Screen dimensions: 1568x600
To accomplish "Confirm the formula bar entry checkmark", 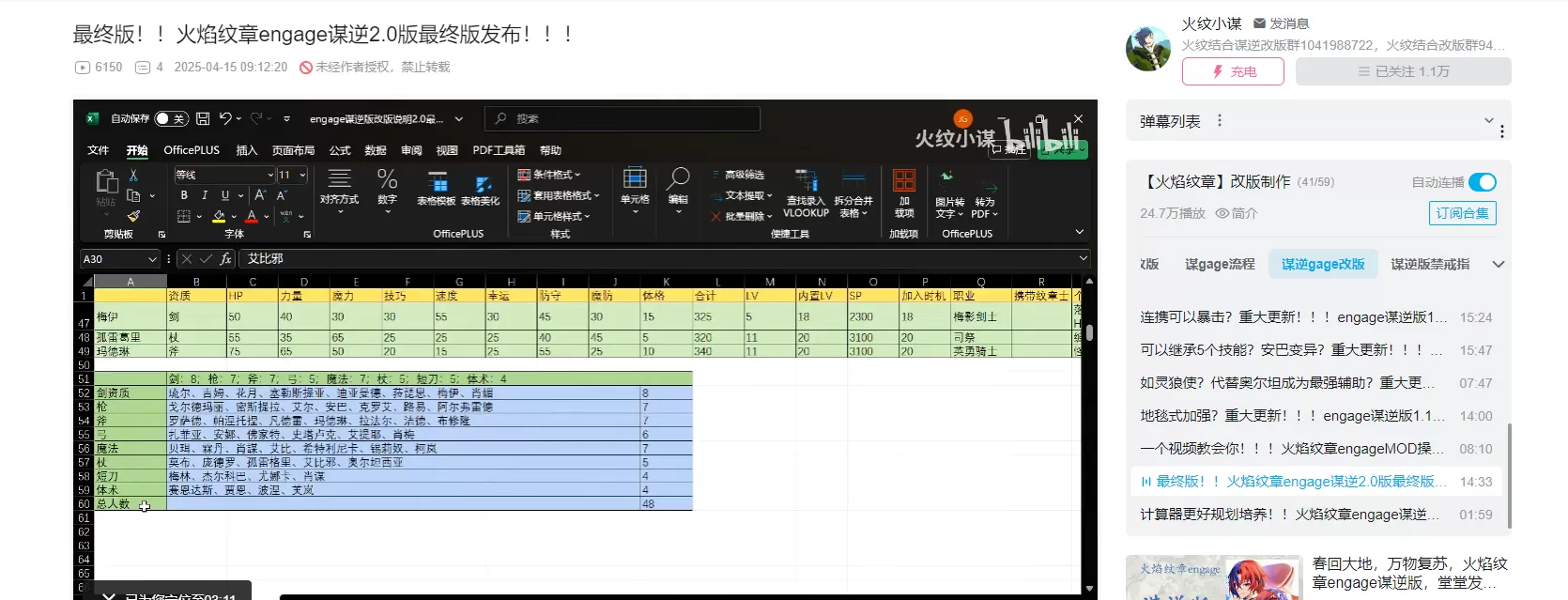I will click(206, 259).
